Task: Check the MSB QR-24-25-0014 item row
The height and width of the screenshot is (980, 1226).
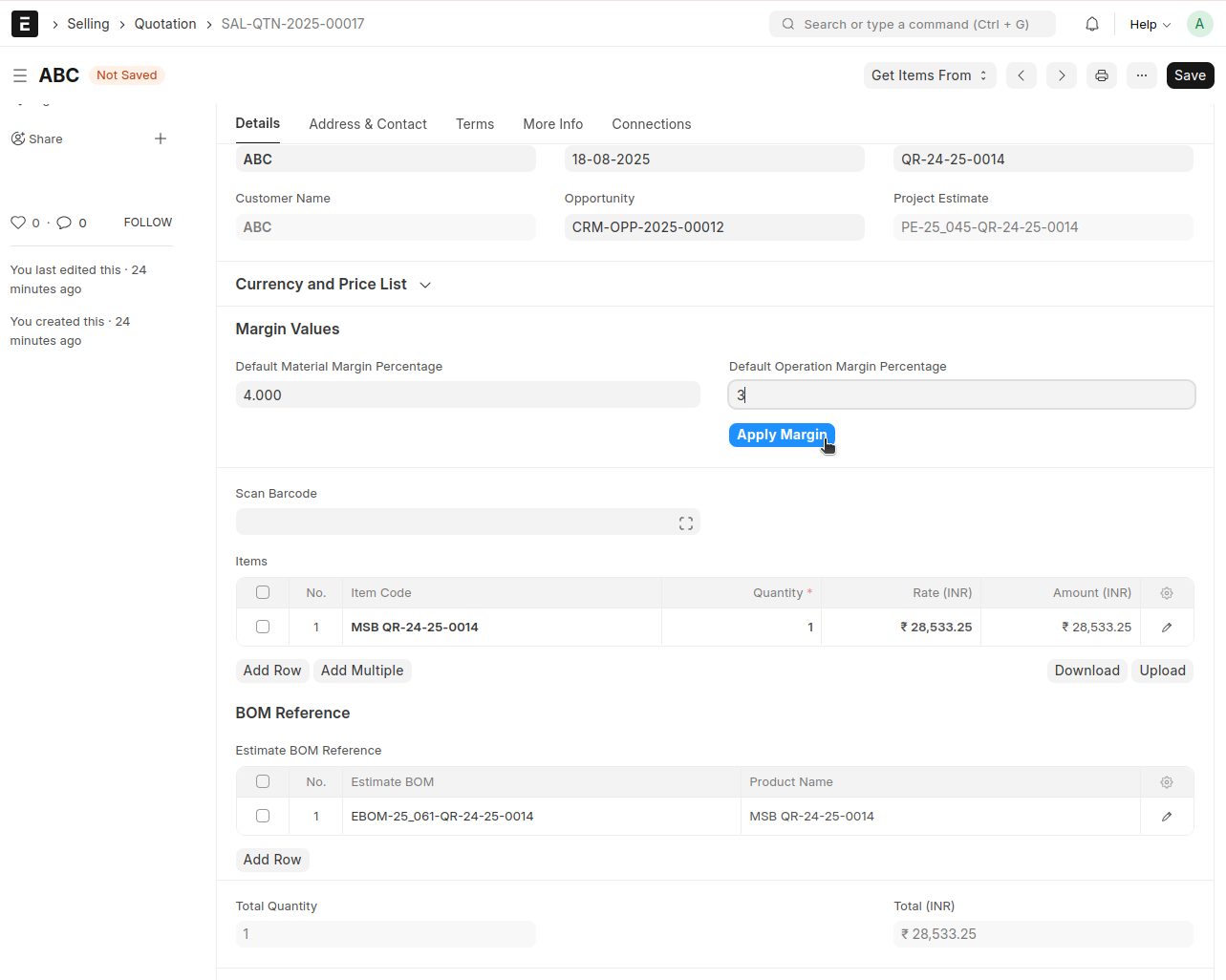Action: [x=263, y=627]
